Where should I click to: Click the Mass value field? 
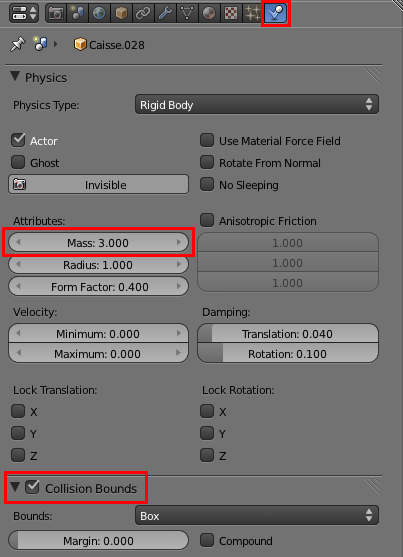pyautogui.click(x=98, y=243)
